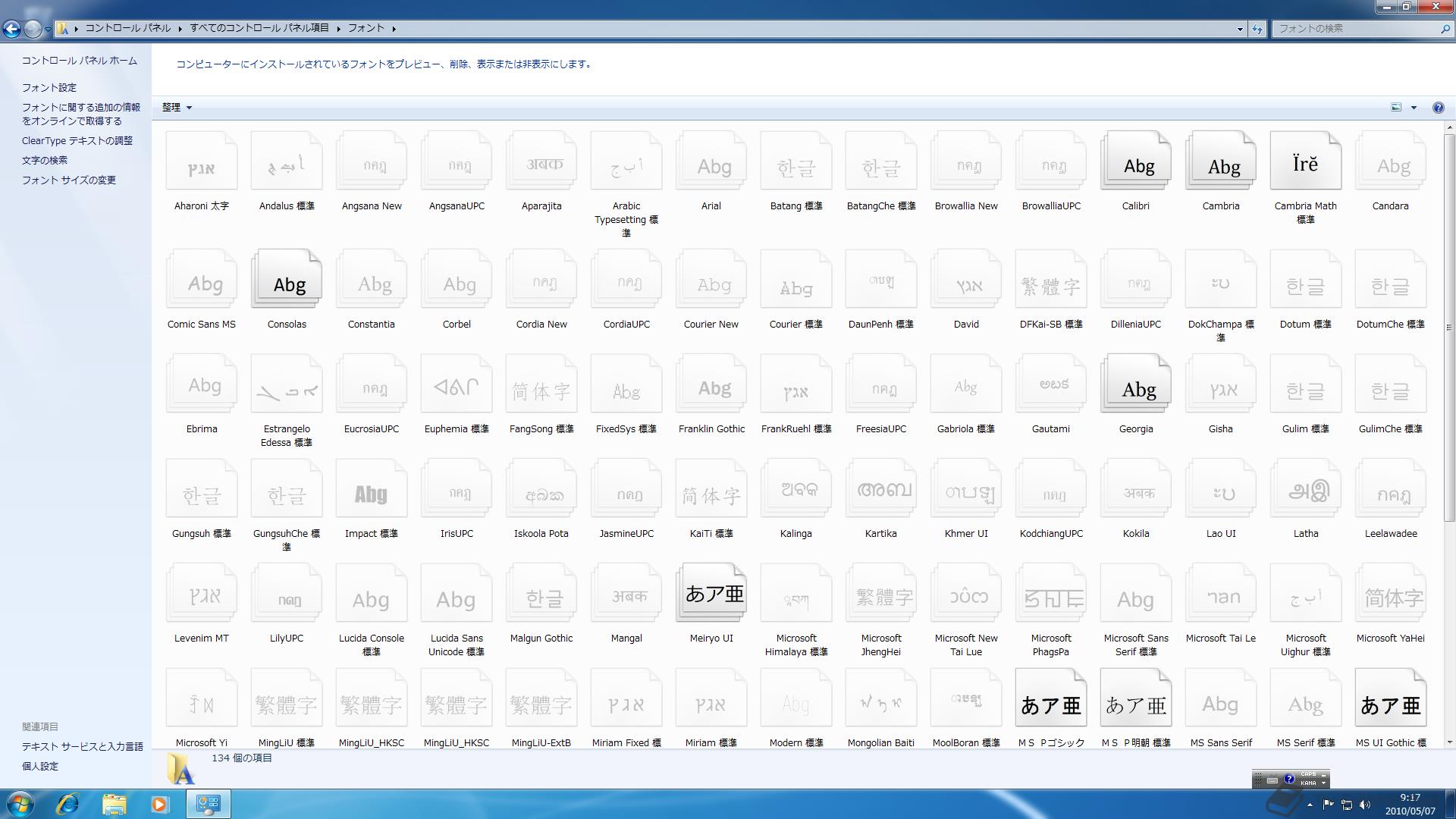This screenshot has width=1456, height=819.
Task: Select the Consolas font icon
Action: click(287, 279)
